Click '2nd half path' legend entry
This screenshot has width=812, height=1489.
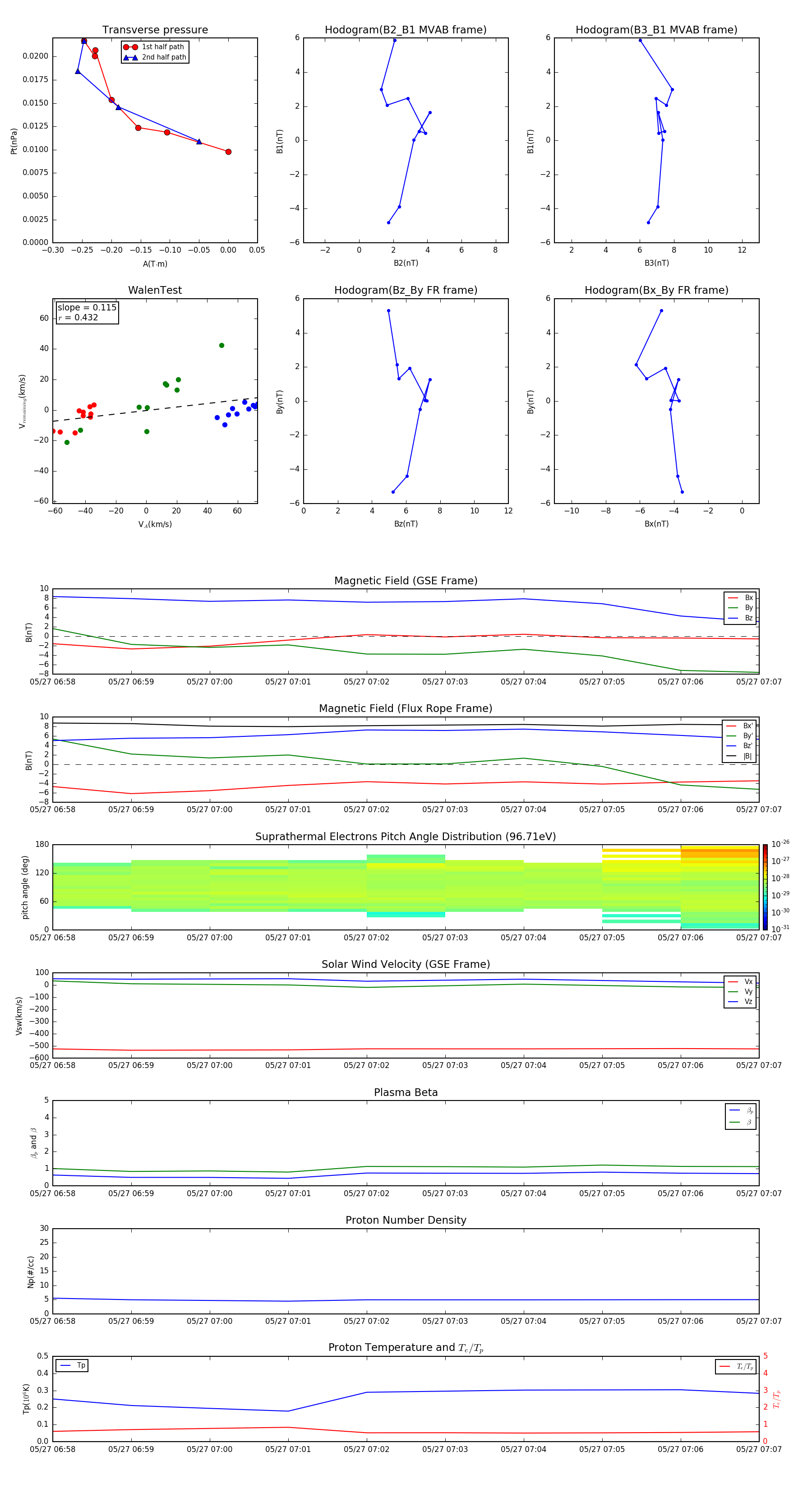pos(154,57)
